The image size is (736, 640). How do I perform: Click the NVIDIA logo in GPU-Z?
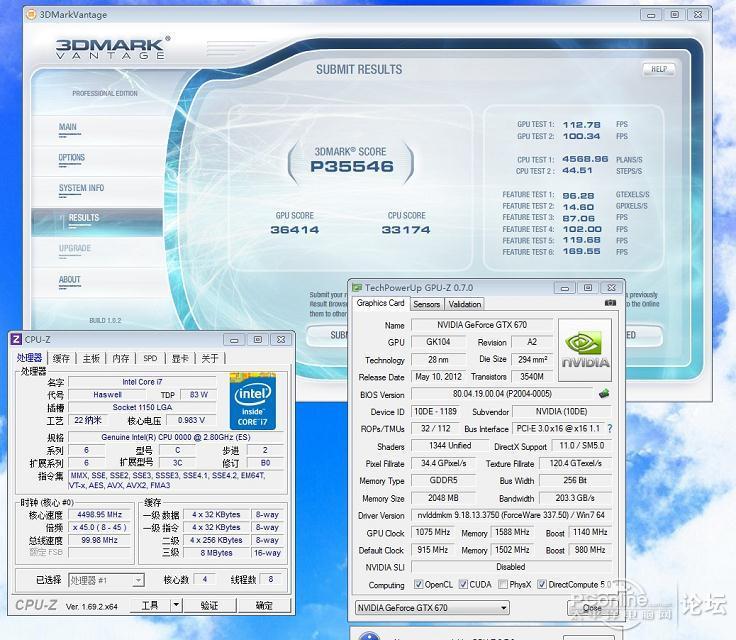[585, 350]
